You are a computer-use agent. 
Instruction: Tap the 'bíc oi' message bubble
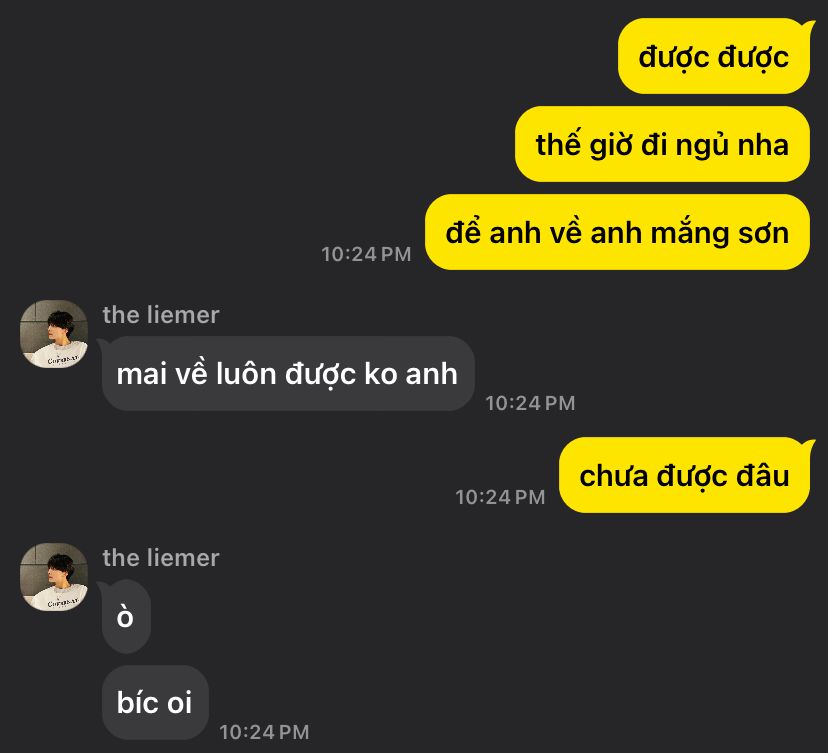click(155, 702)
